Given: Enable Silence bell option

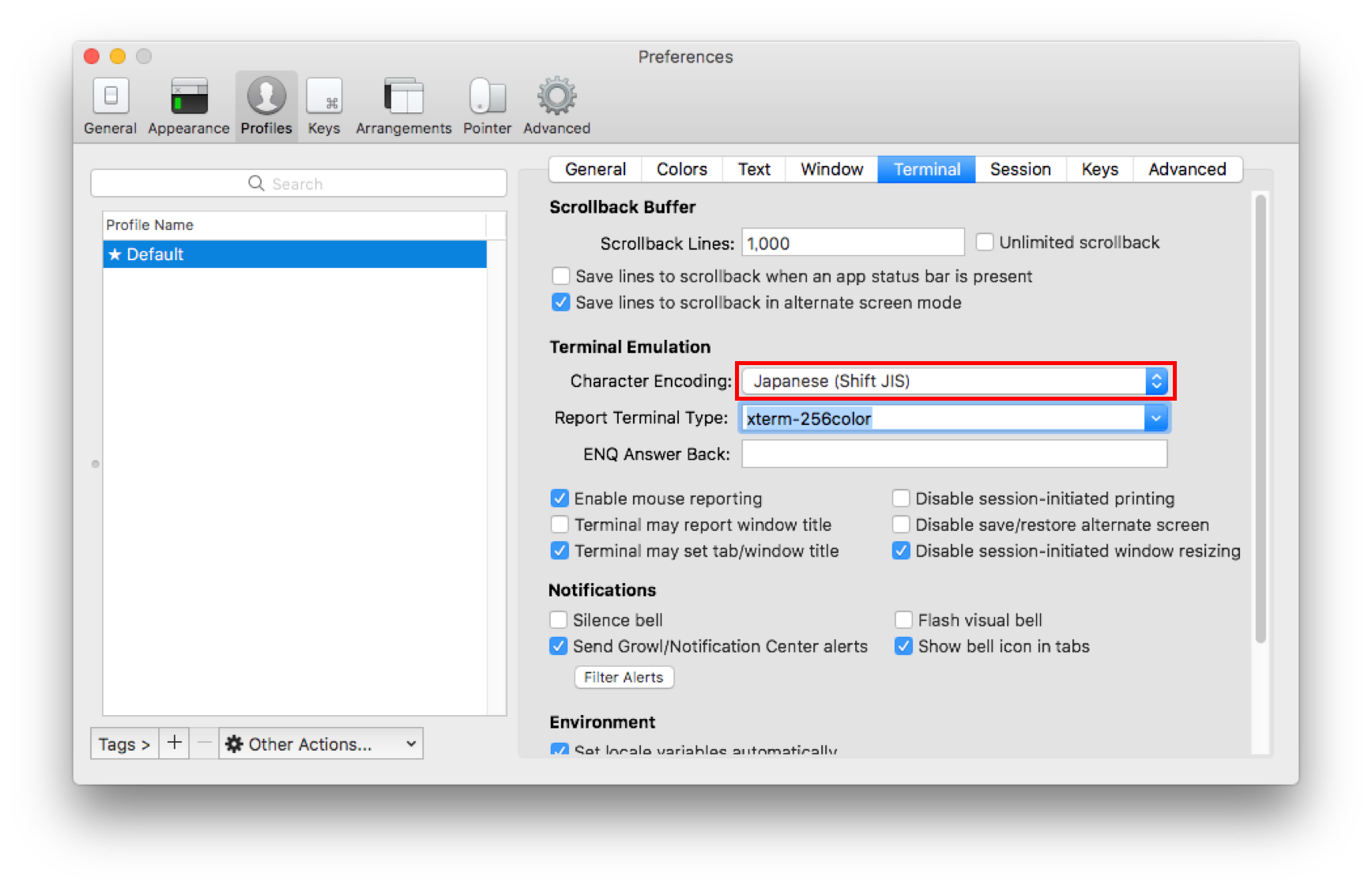Looking at the screenshot, I should (559, 620).
